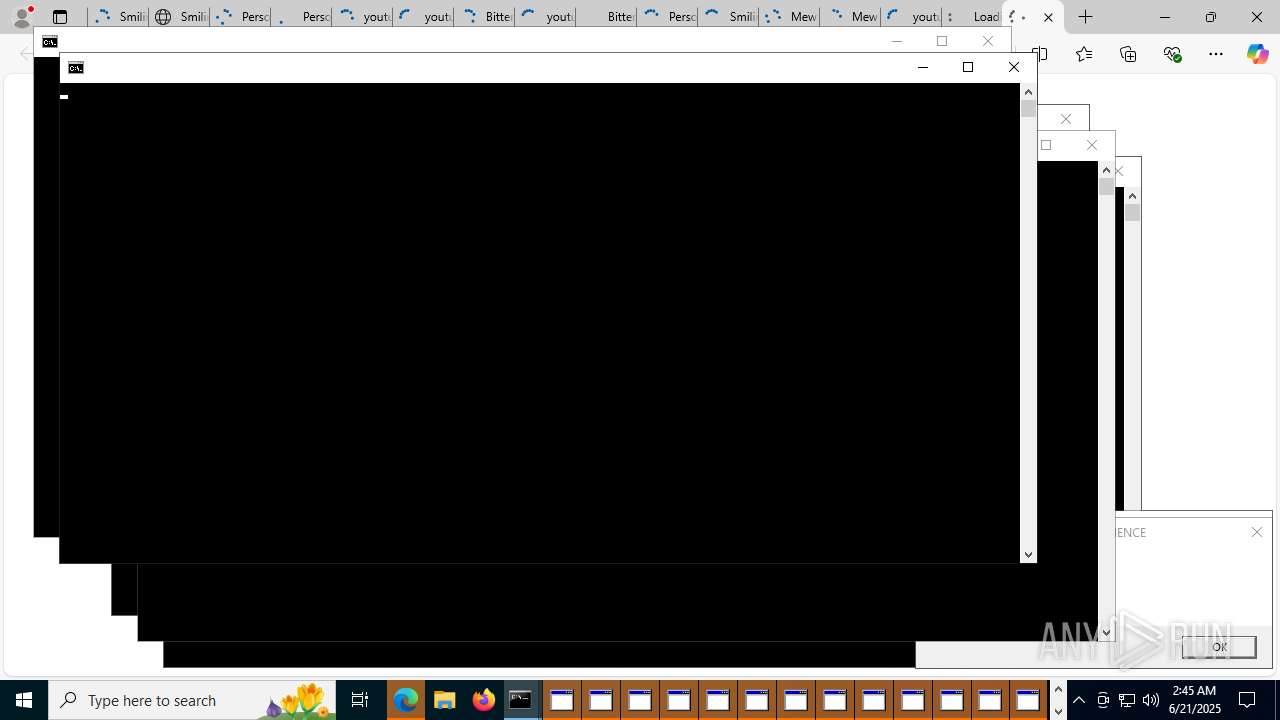Show previous row of taskbar apps
Screen dimensions: 1280x720
pyautogui.click(x=1058, y=690)
